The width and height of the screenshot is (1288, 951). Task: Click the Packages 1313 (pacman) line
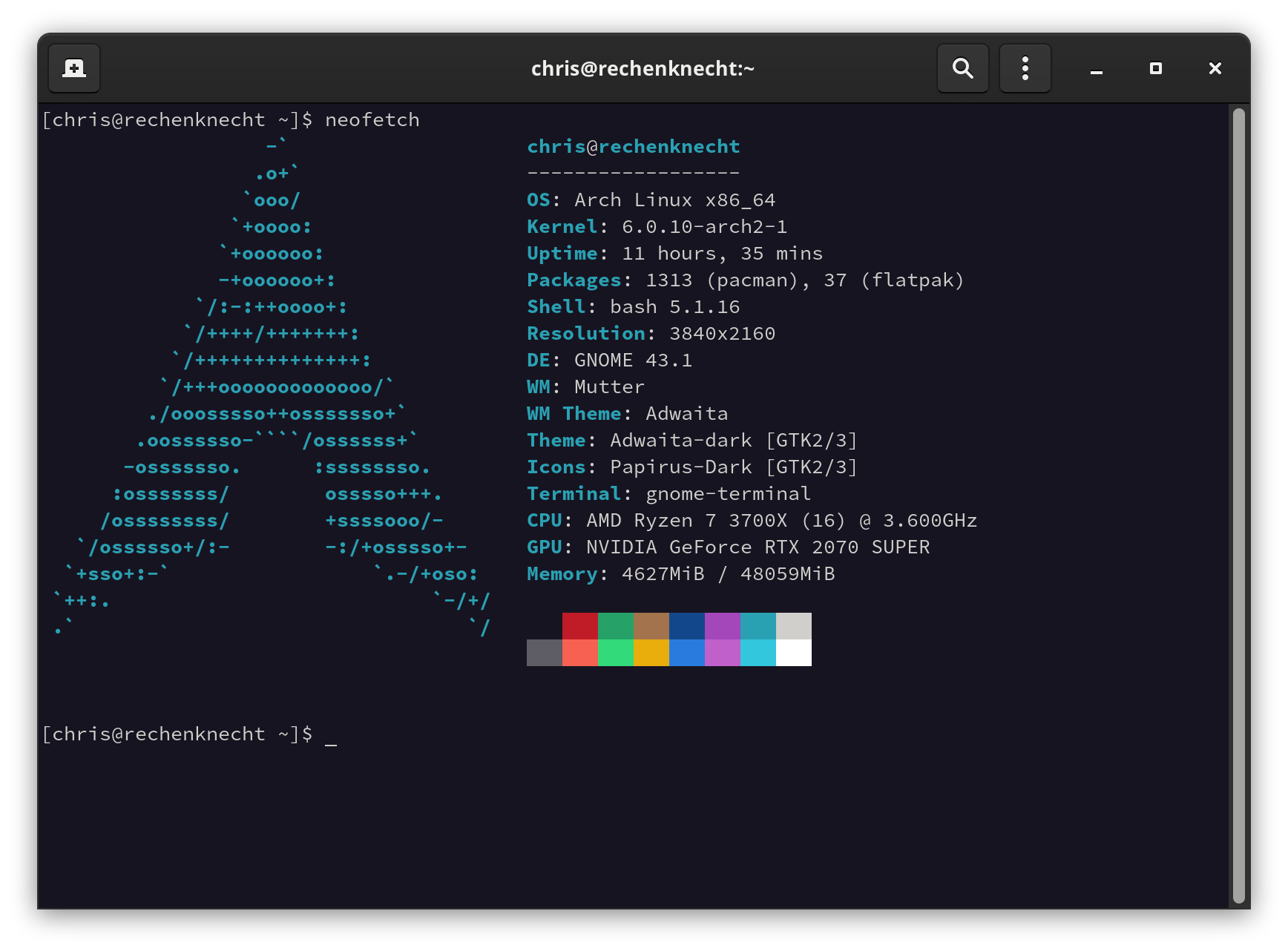(746, 280)
